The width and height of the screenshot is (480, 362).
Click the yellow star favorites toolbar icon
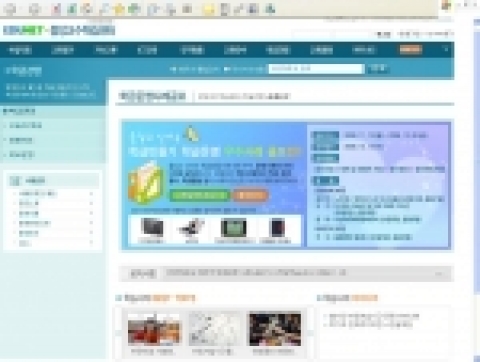(119, 9)
